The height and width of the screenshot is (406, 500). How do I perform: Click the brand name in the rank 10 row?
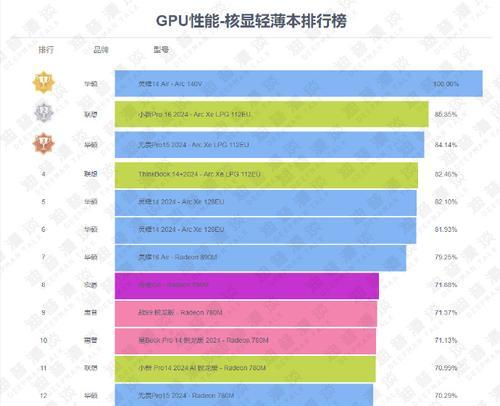[x=90, y=340]
